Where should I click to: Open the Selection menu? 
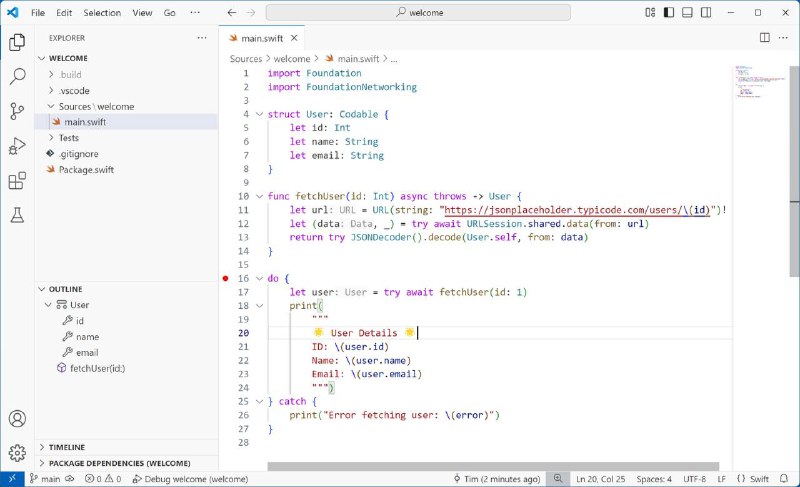102,13
